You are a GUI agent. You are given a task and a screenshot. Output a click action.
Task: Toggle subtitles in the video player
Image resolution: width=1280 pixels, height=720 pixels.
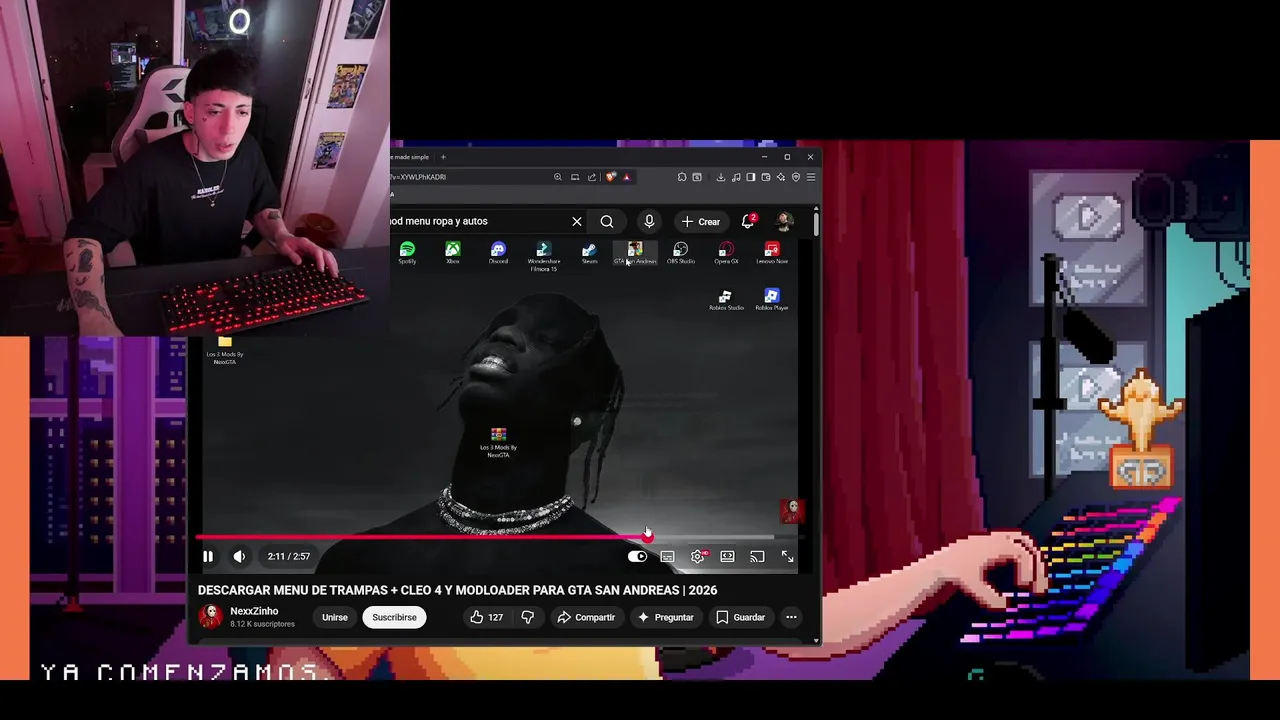coord(667,557)
